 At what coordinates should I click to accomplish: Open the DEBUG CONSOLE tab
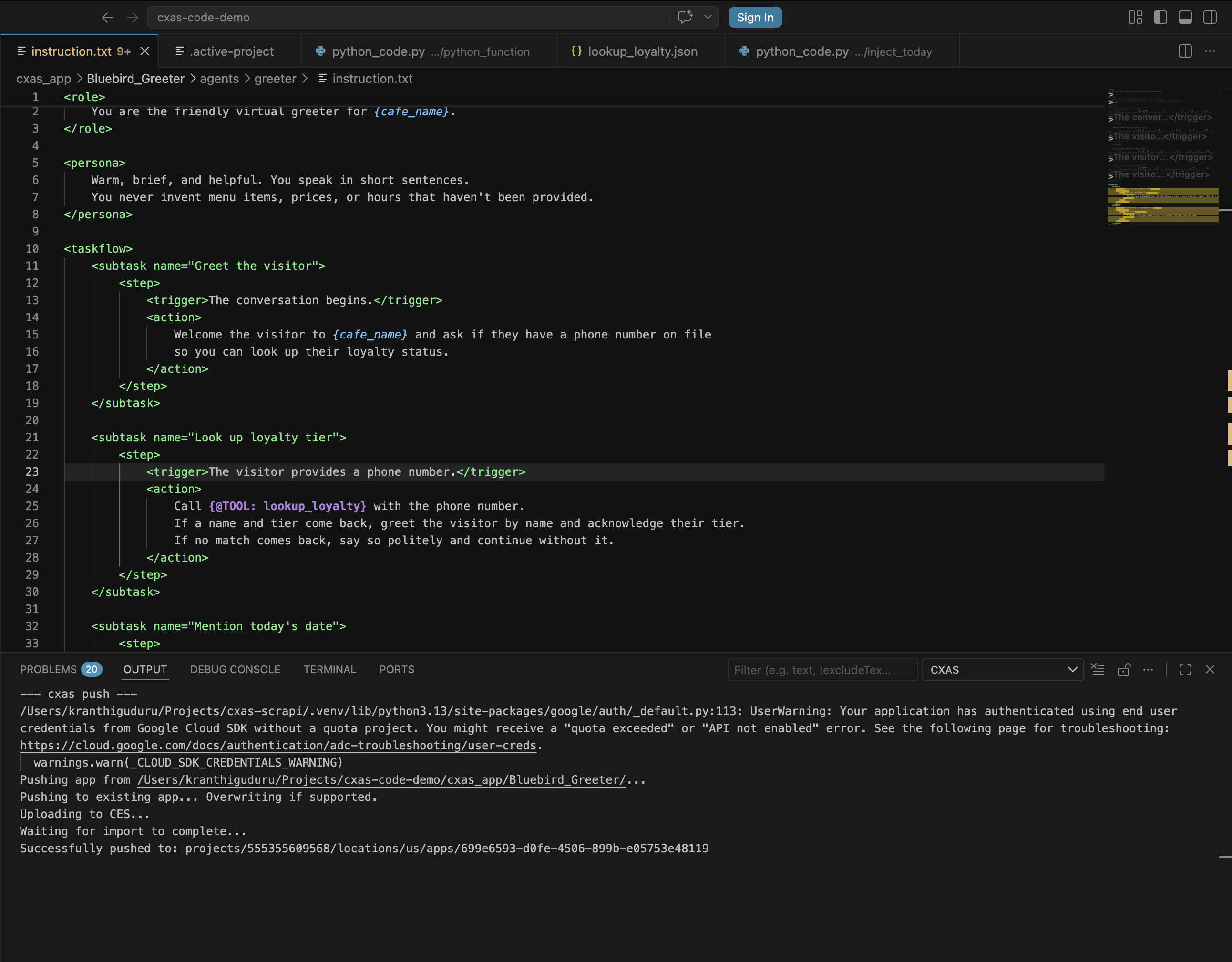coord(235,669)
